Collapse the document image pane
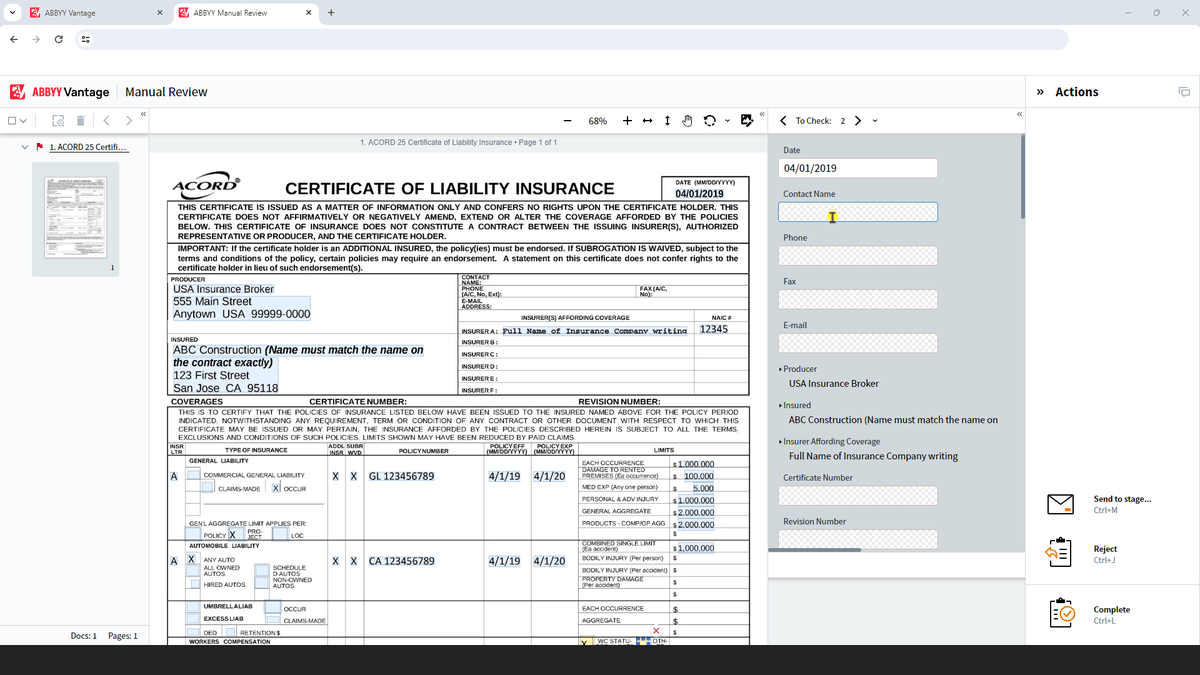The width and height of the screenshot is (1200, 675). (x=762, y=114)
